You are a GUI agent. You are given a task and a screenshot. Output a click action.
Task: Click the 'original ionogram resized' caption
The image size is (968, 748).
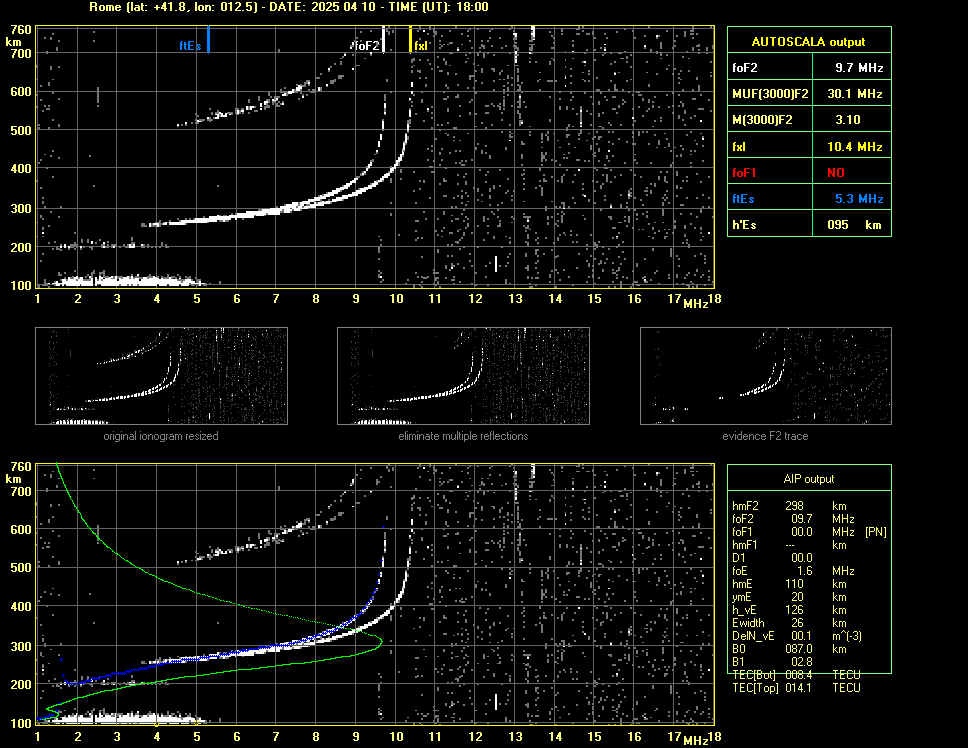pyautogui.click(x=161, y=436)
